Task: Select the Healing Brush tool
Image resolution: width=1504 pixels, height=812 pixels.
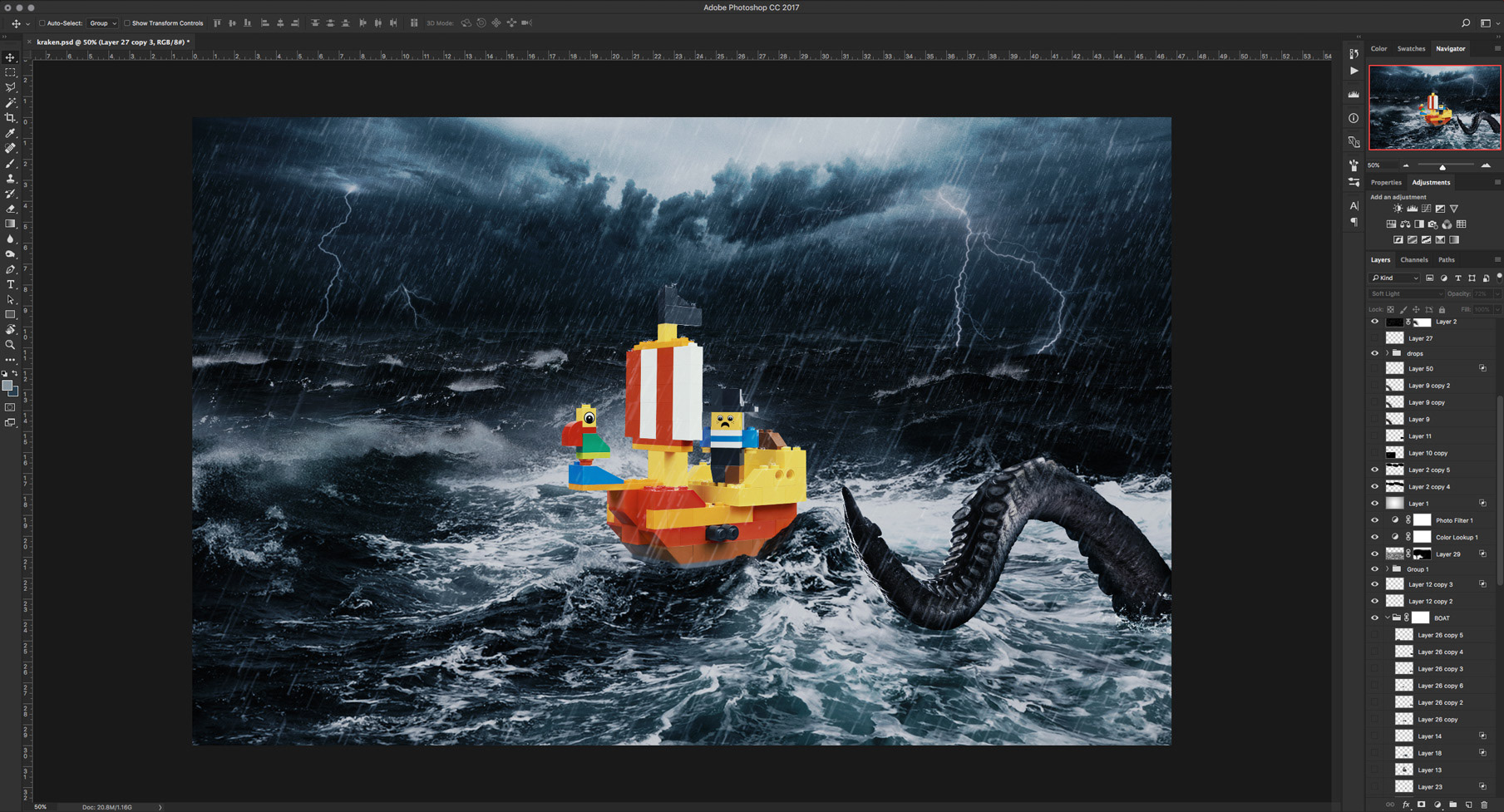Action: [x=11, y=148]
